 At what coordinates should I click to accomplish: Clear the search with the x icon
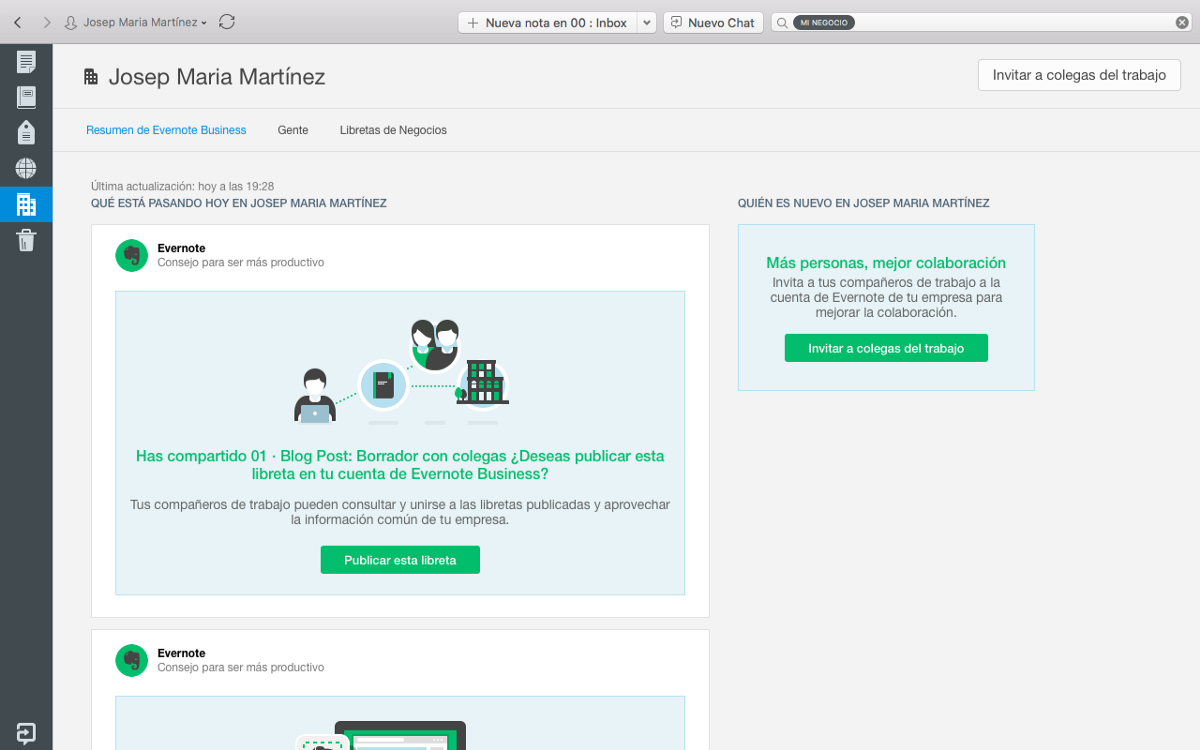(1181, 21)
